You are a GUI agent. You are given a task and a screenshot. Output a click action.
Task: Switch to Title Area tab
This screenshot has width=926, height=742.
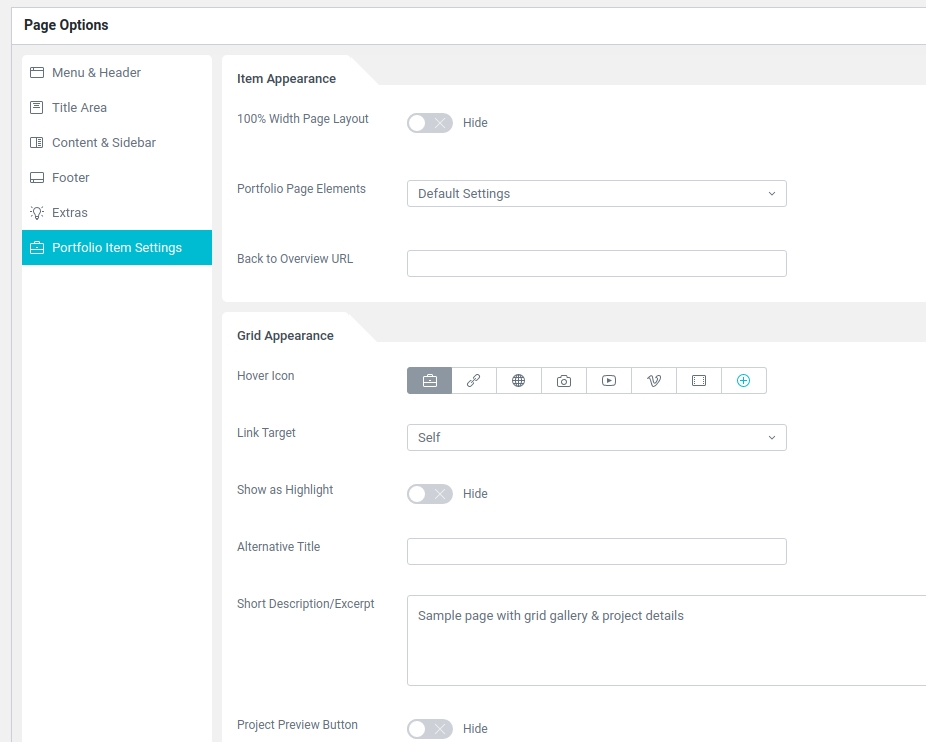[x=79, y=108]
